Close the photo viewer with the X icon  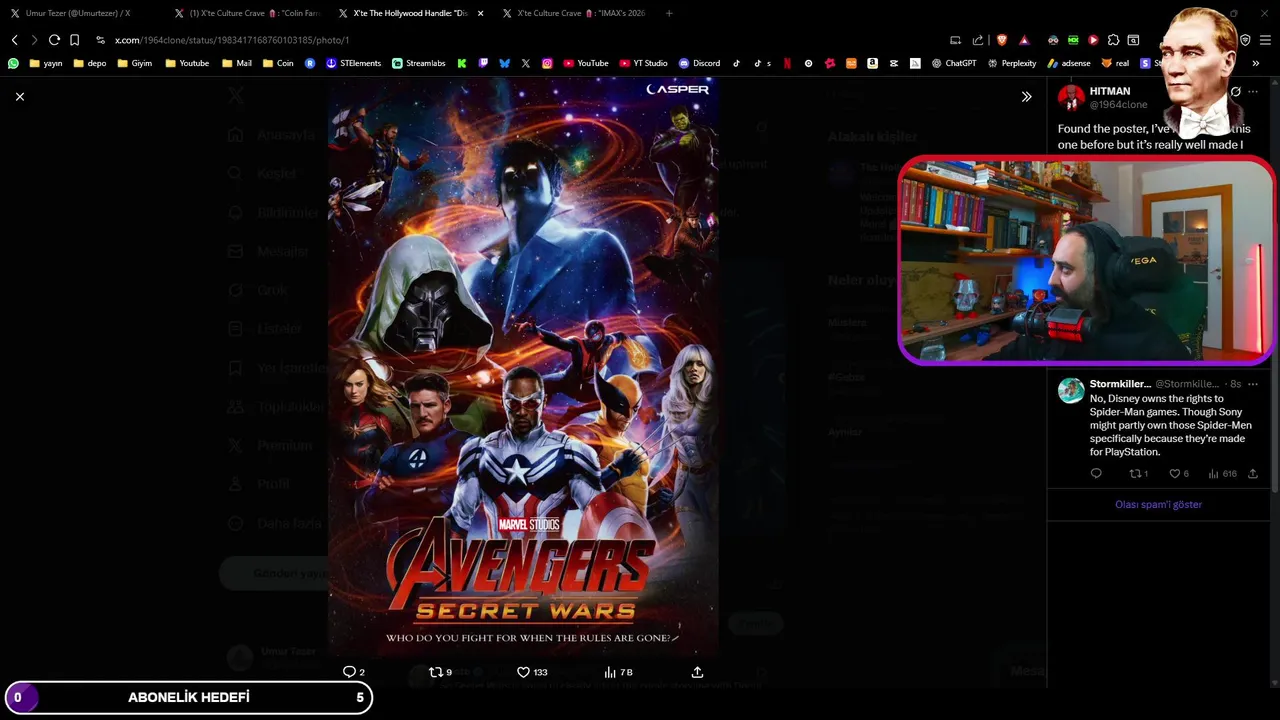[x=20, y=96]
